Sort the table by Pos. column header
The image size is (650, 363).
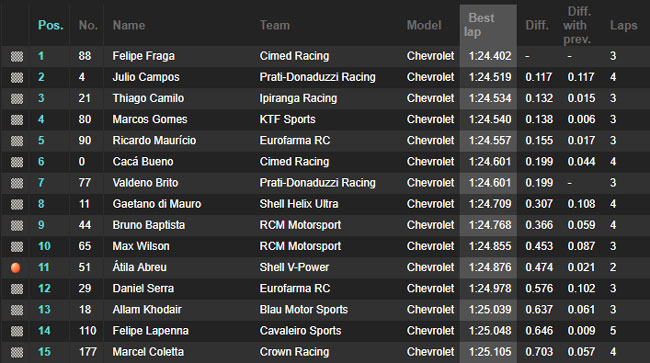[51, 25]
